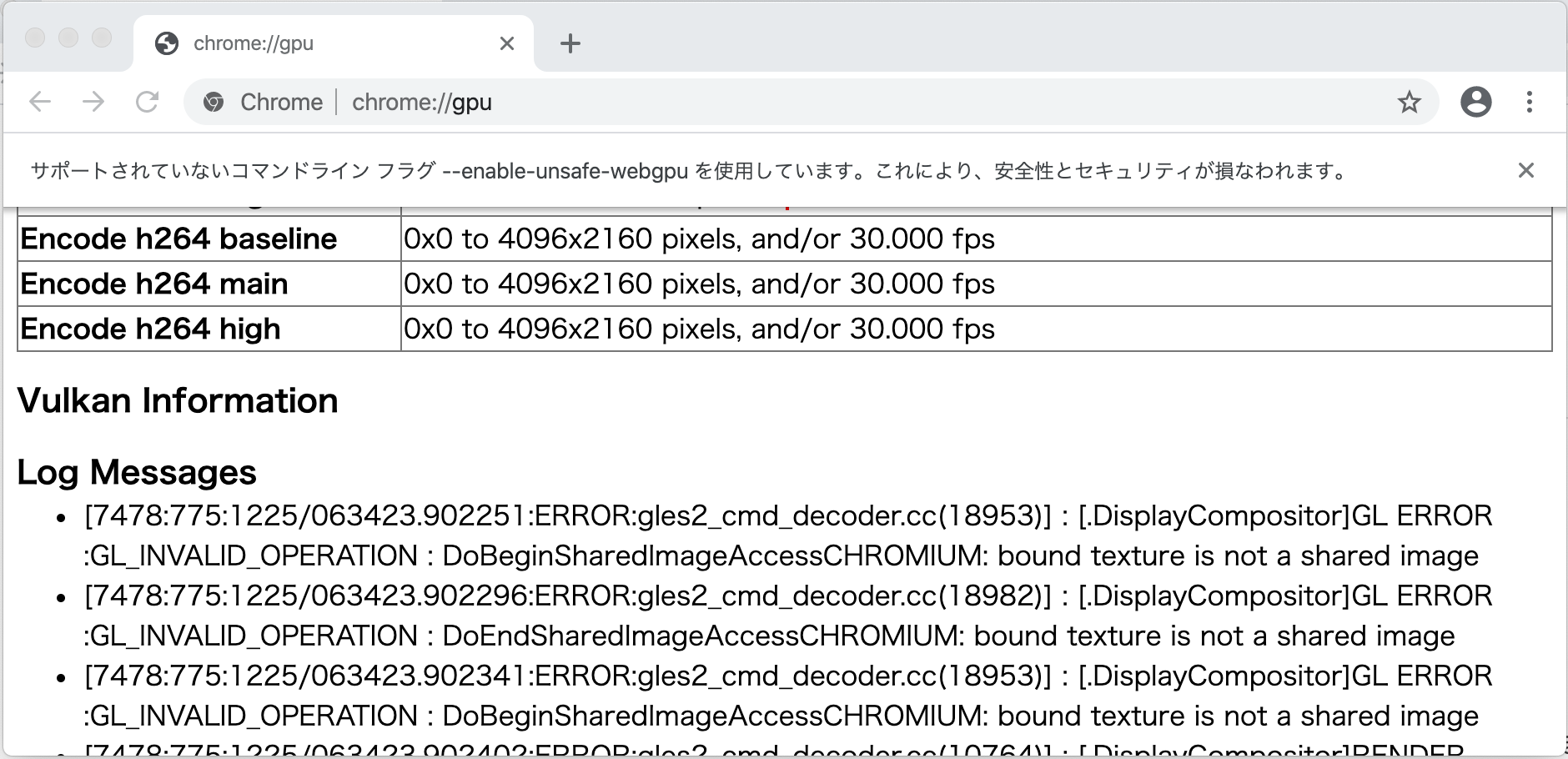Click the favicon on the chrome://gpu tab

168,43
